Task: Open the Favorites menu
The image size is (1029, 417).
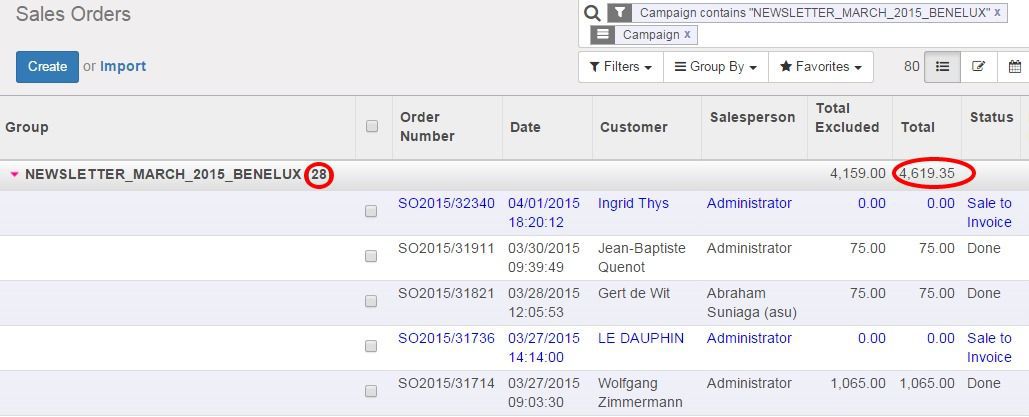Action: [820, 67]
